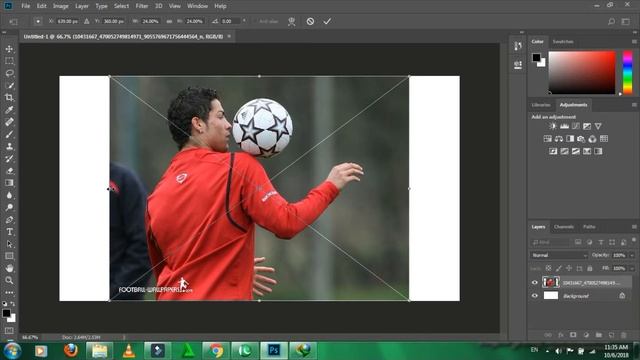This screenshot has height=360, width=640.
Task: Toggle lock position
Action: tap(569, 268)
